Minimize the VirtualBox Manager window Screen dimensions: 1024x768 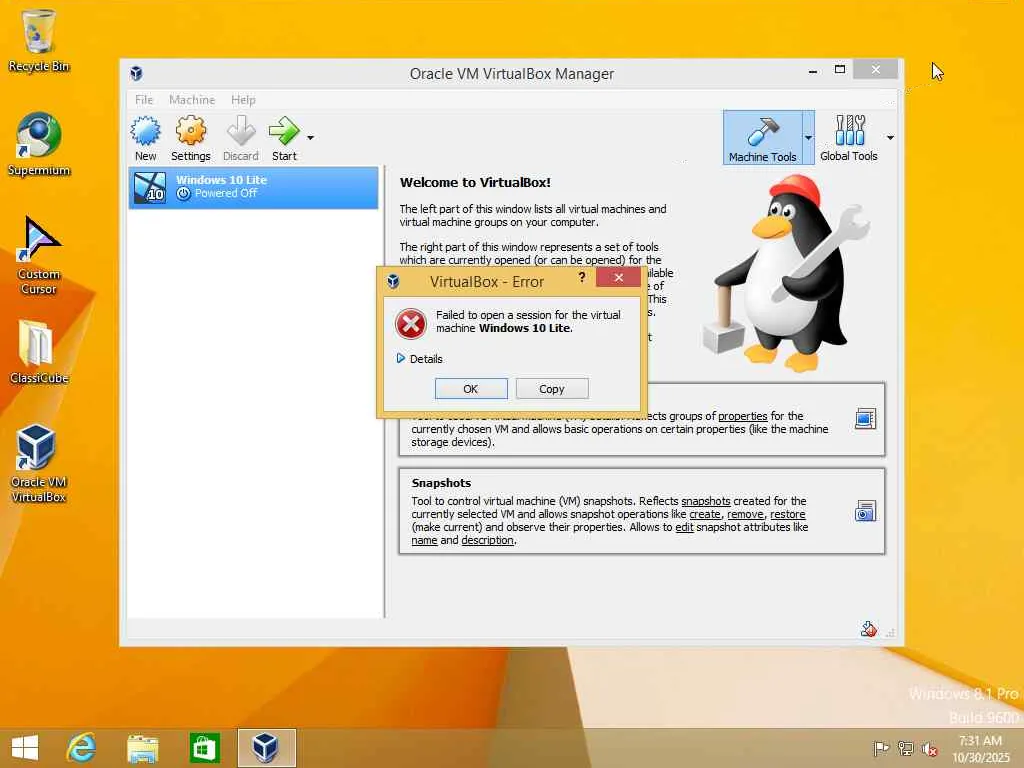click(x=812, y=71)
